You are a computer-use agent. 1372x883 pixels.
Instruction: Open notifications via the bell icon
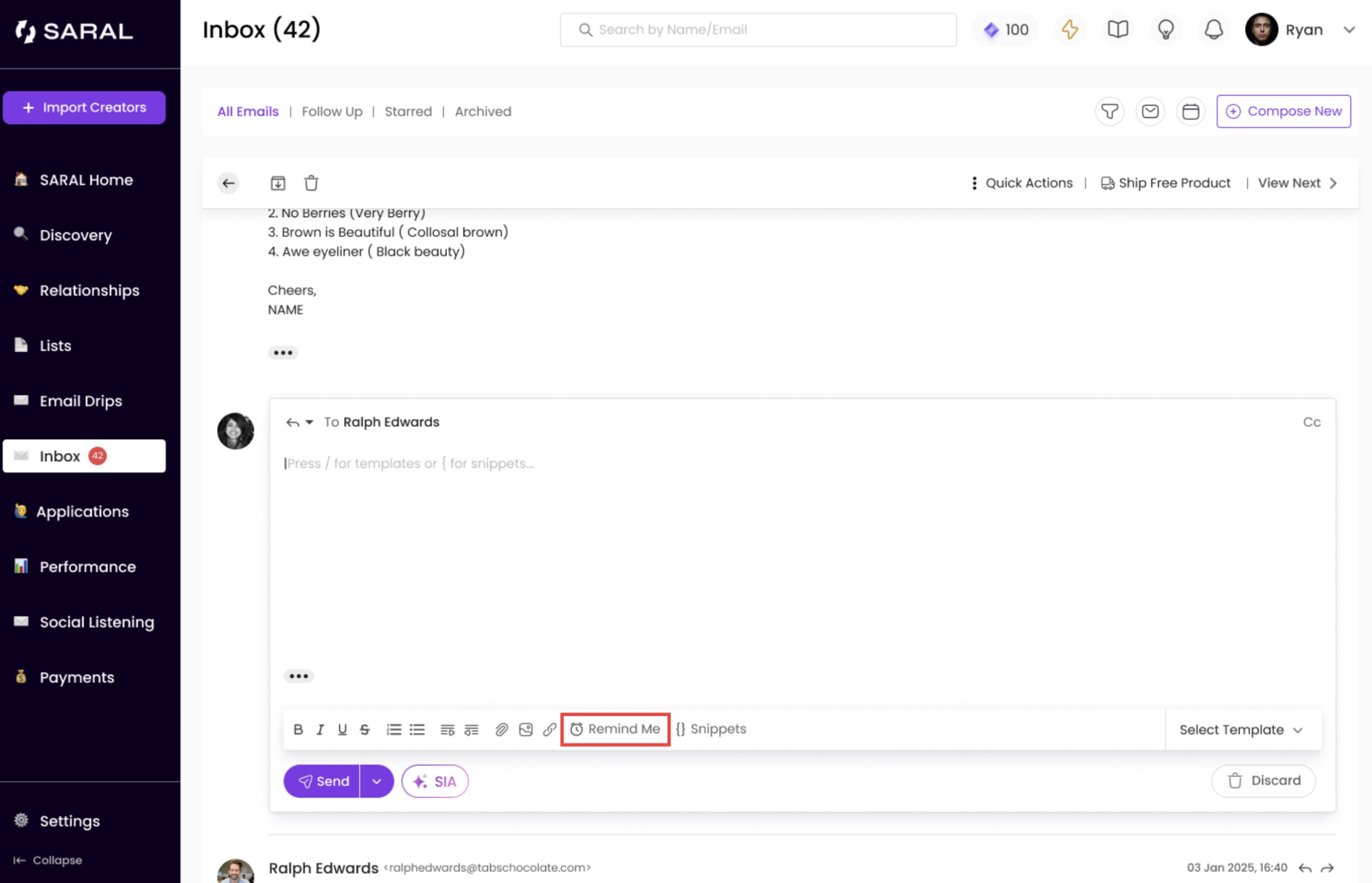click(x=1213, y=29)
